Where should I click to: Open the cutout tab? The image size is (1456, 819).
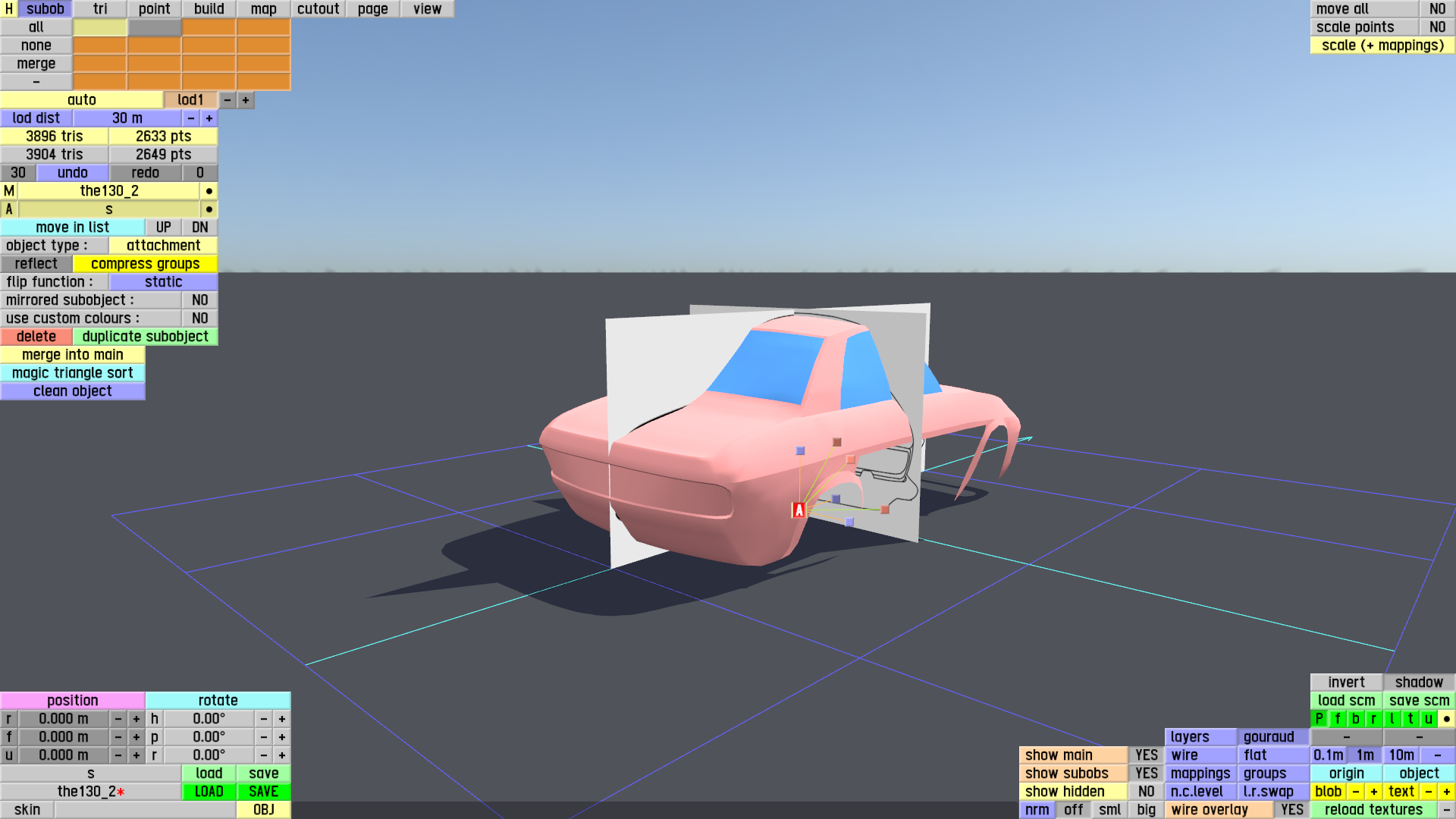318,9
